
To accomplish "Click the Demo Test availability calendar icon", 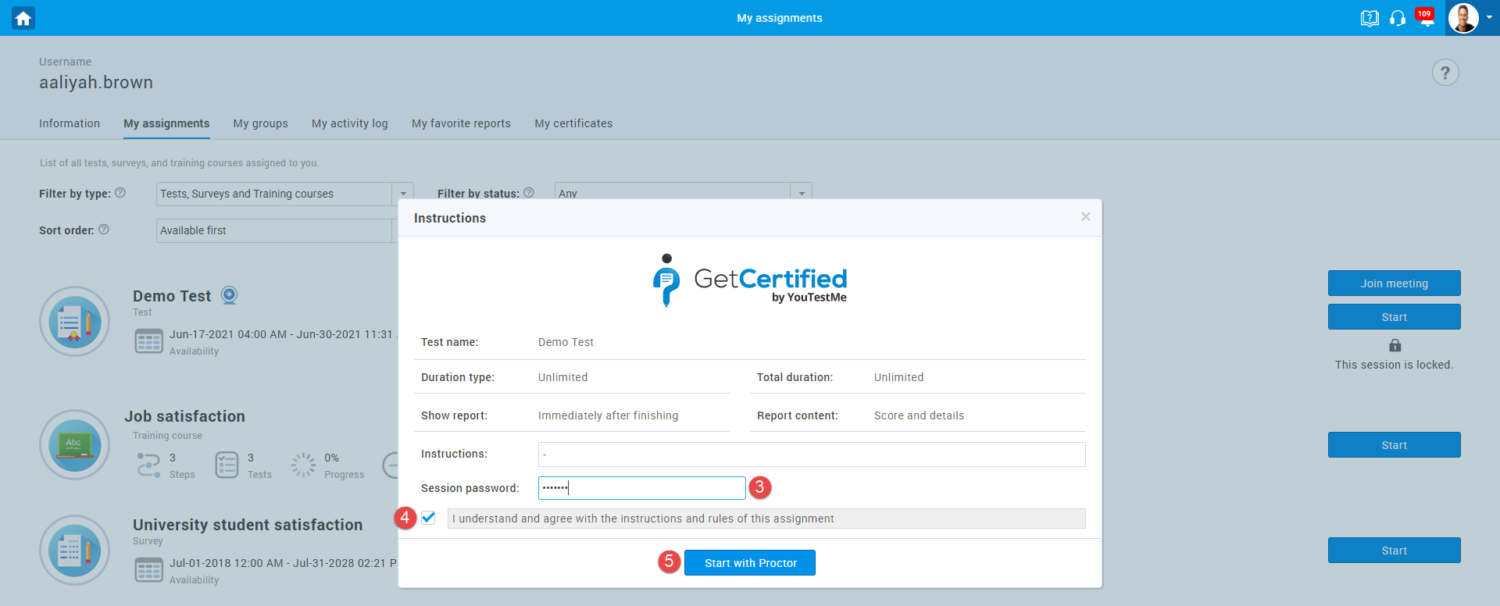I will (x=148, y=340).
